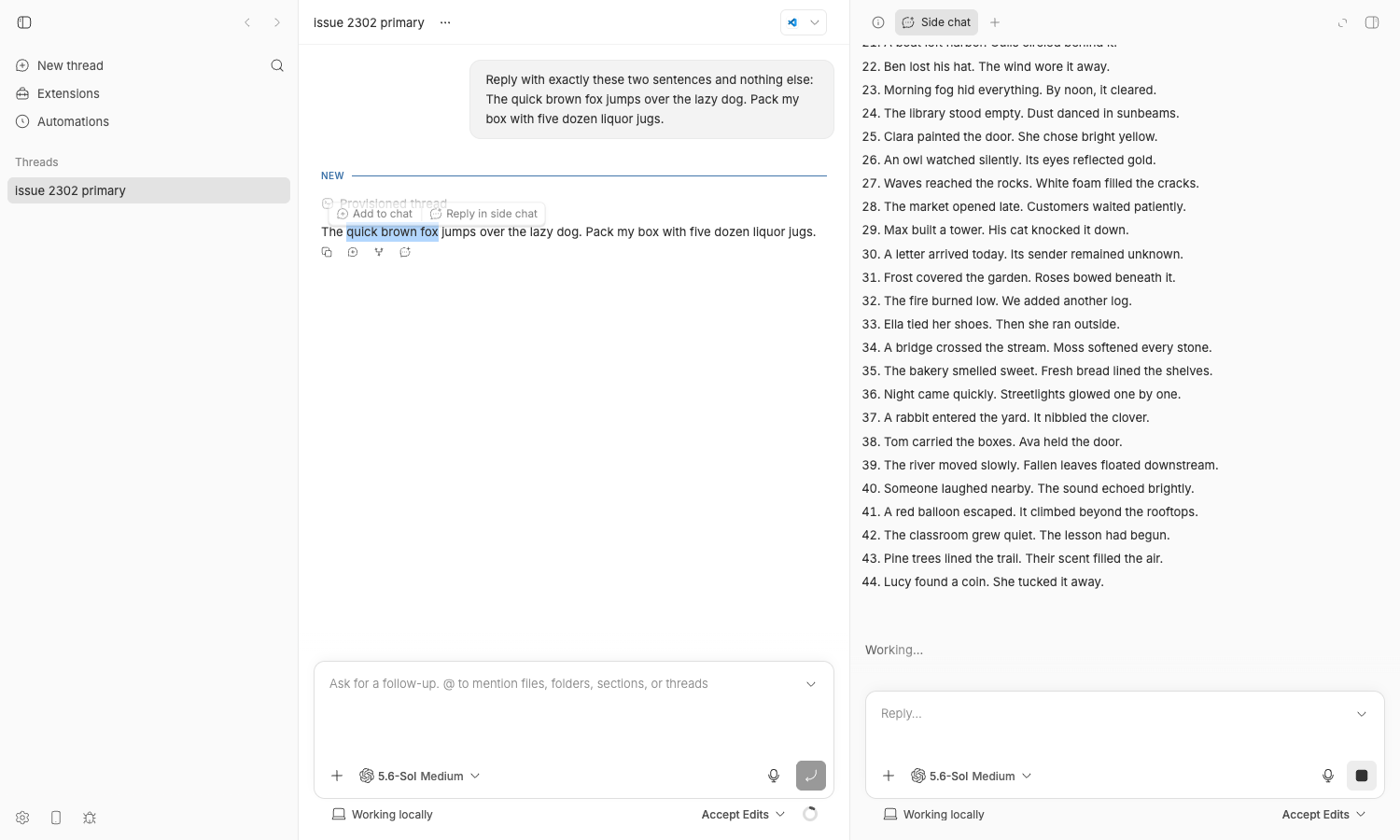Go forward with the right arrow
This screenshot has height=840, width=1400.
coord(277,22)
